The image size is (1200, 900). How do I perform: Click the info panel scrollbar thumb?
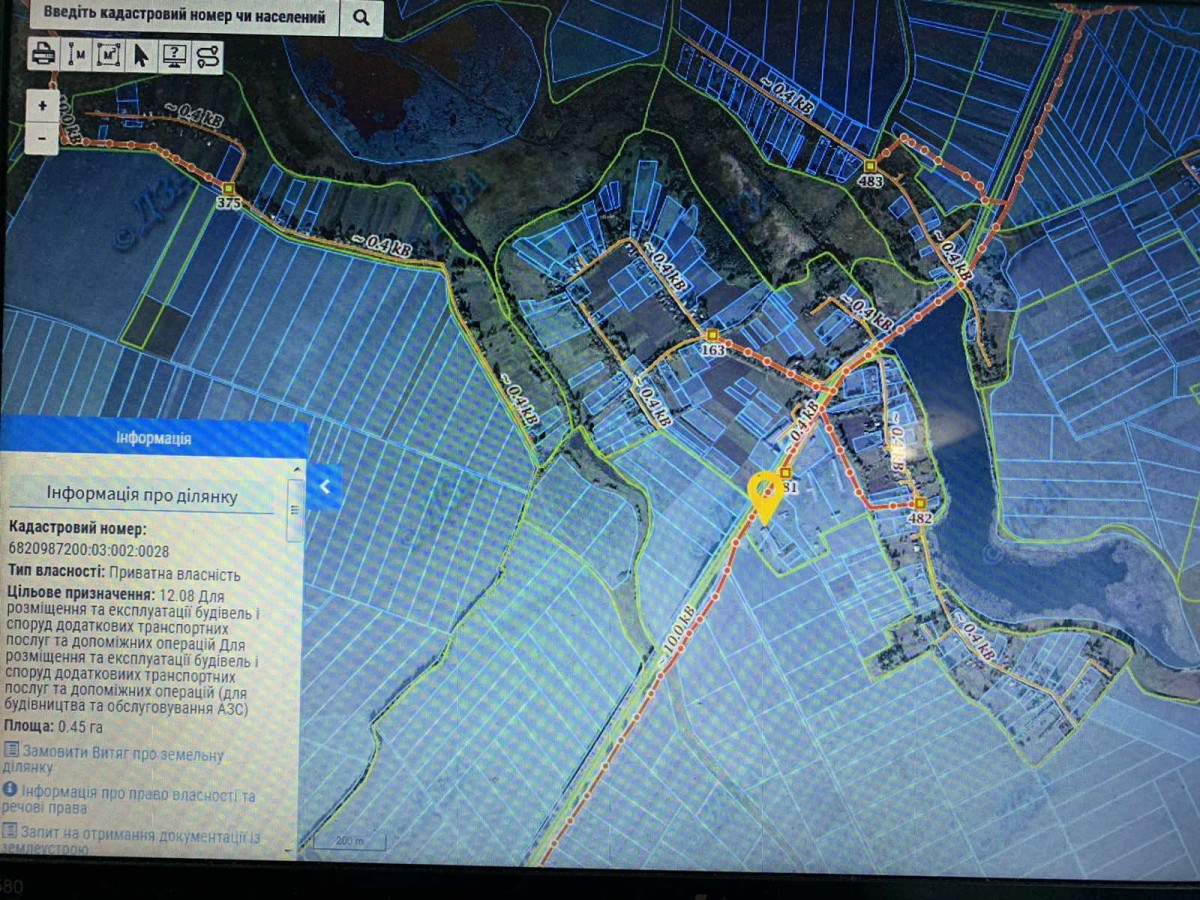[295, 508]
